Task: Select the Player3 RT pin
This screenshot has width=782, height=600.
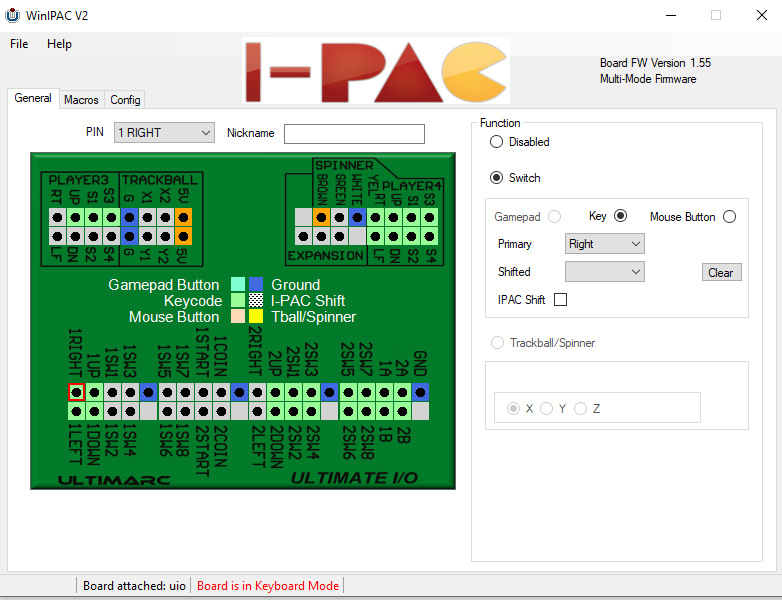Action: pyautogui.click(x=57, y=218)
